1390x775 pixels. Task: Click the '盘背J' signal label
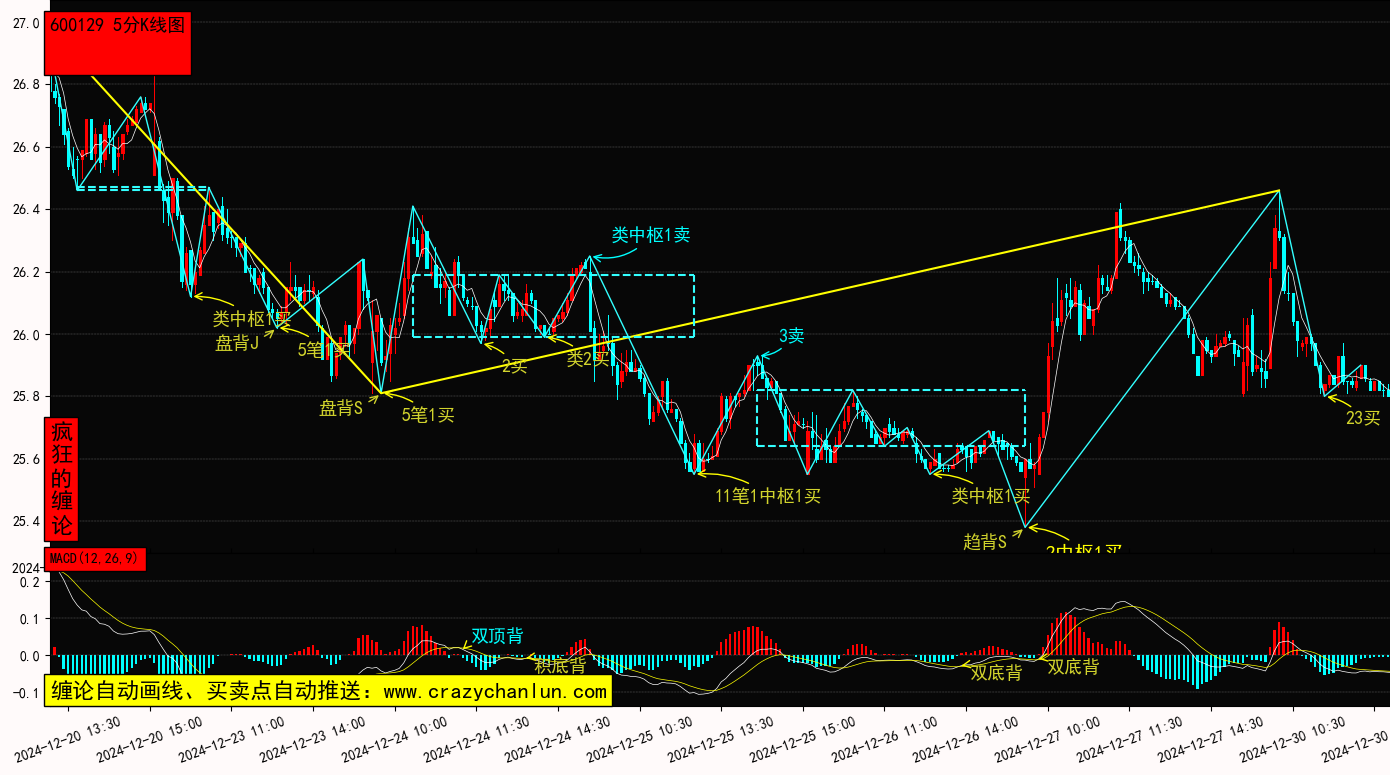(237, 343)
